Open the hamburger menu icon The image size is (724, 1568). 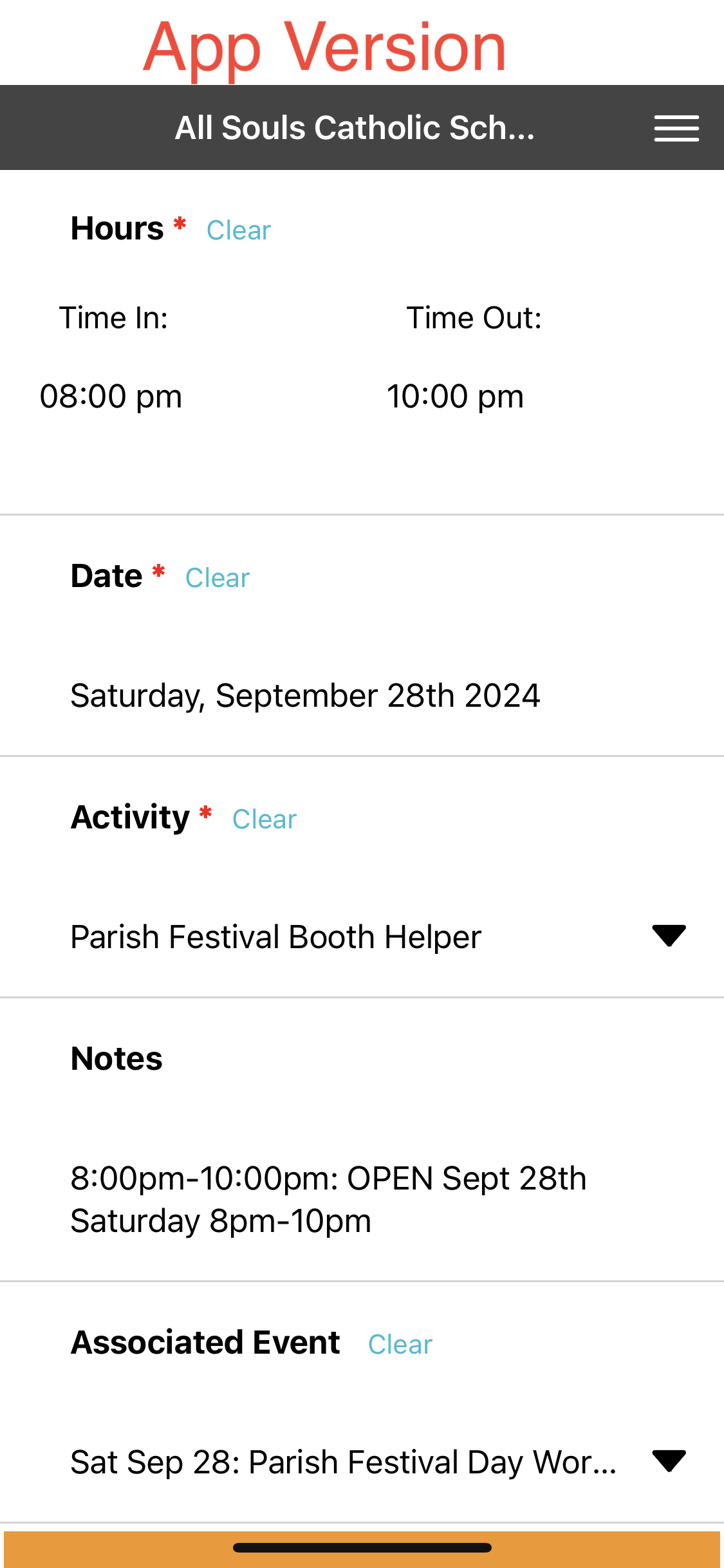[x=676, y=128]
